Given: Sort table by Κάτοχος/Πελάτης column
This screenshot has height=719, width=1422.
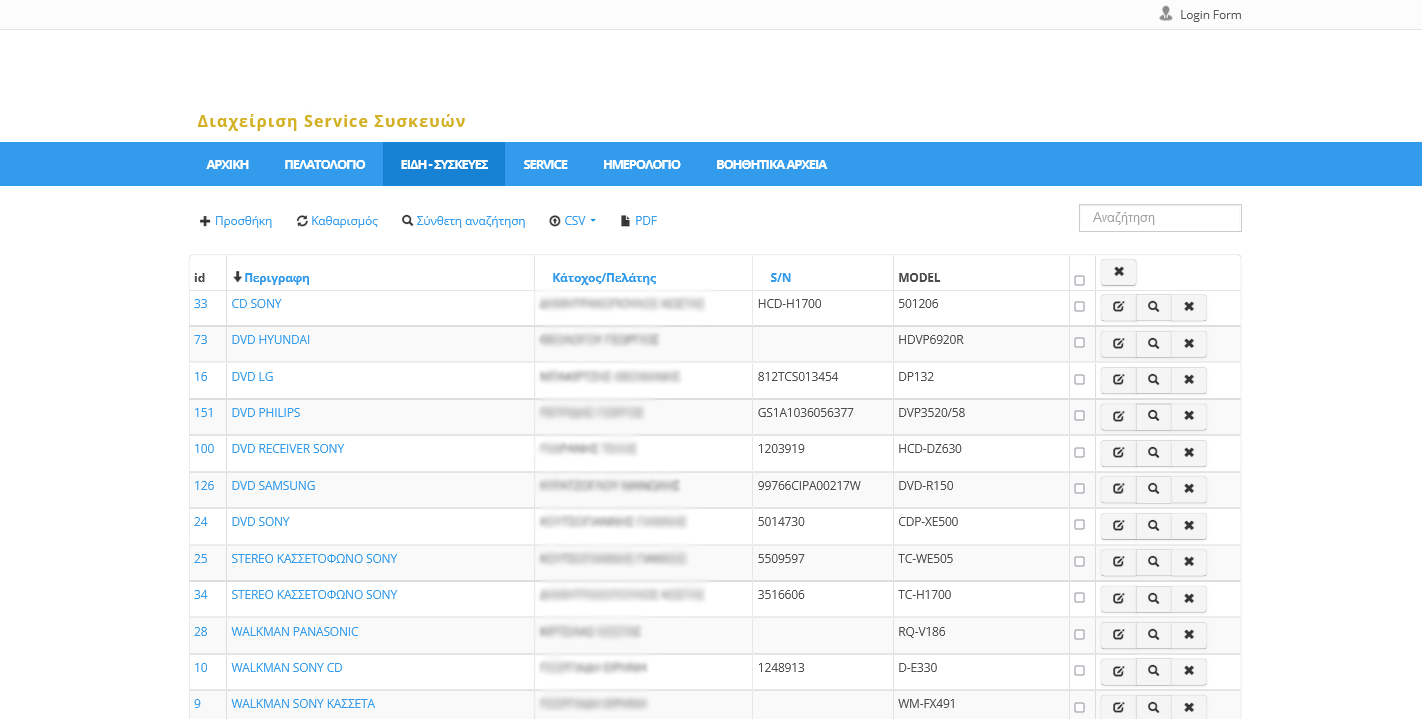Looking at the screenshot, I should [x=604, y=278].
